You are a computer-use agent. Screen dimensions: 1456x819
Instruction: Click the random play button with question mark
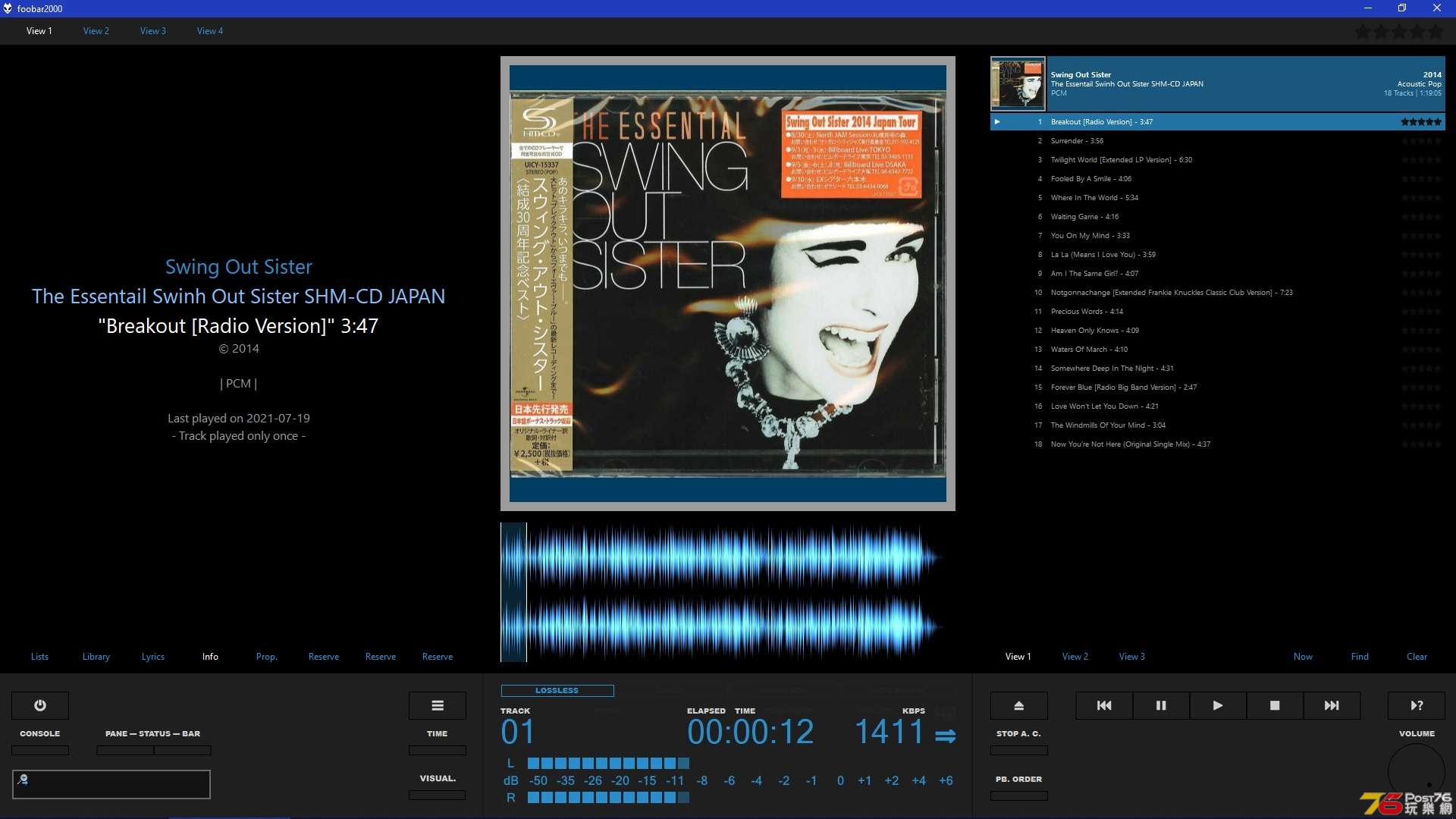pos(1417,705)
